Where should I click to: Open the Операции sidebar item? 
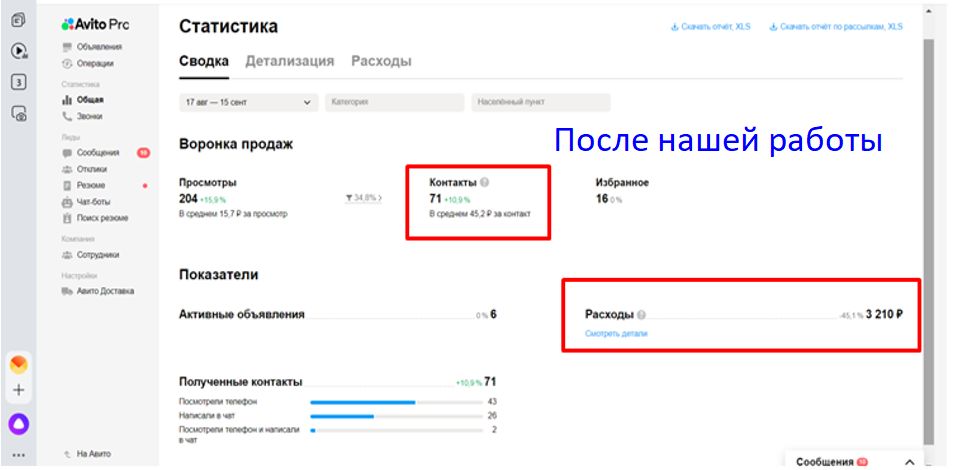click(88, 63)
